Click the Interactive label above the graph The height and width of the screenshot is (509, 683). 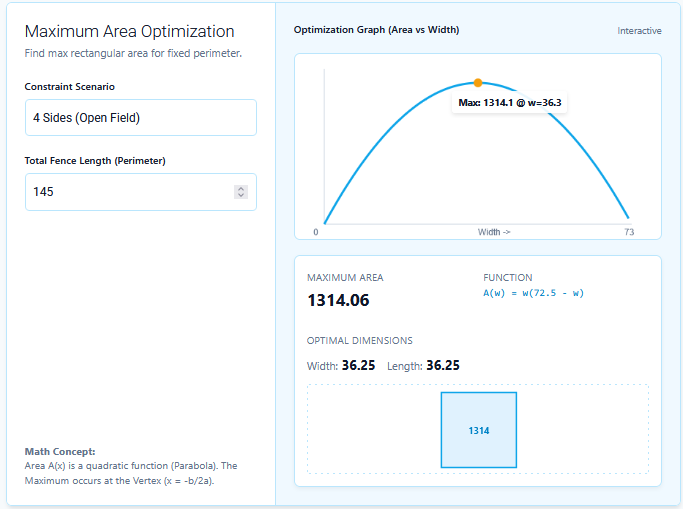pos(639,31)
